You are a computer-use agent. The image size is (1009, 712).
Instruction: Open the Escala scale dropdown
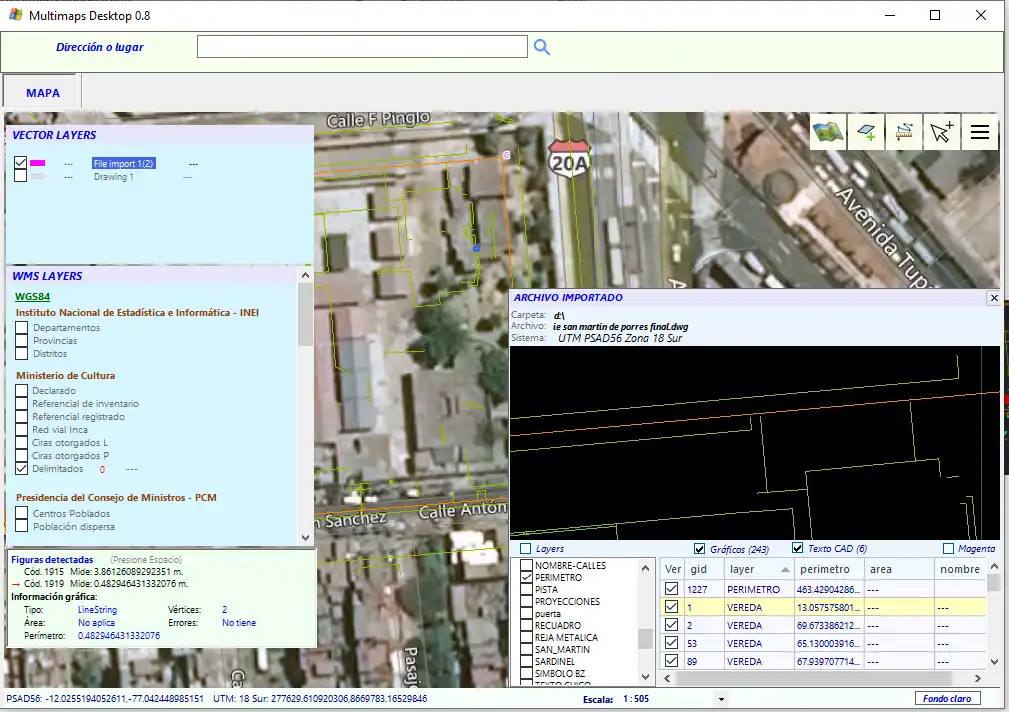(721, 699)
